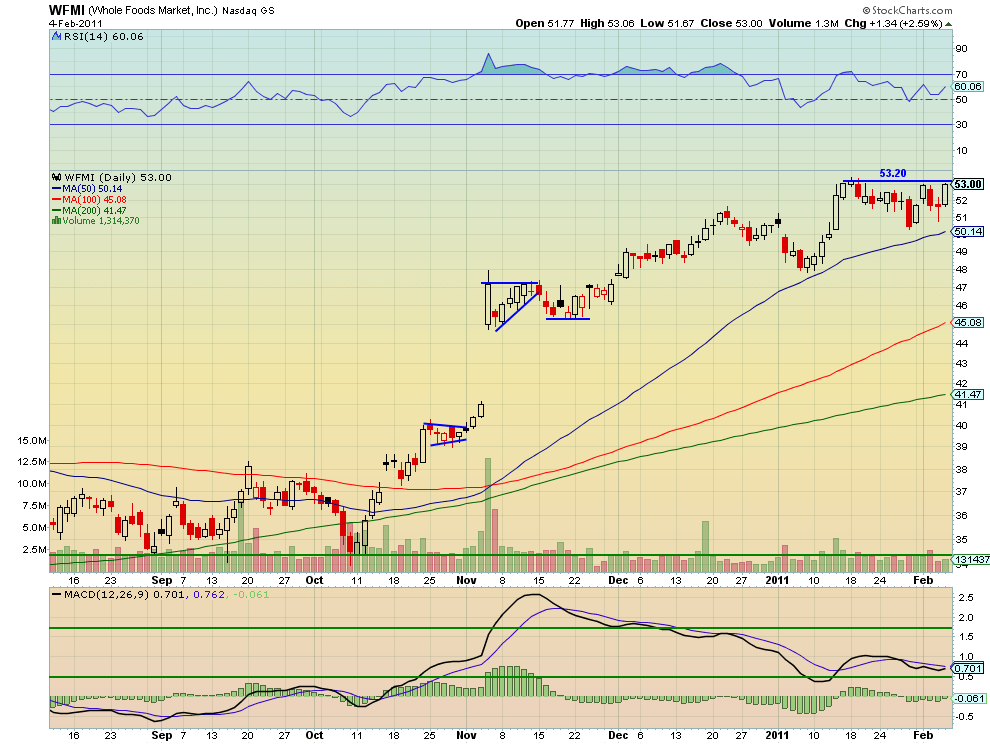The image size is (990, 744).
Task: Open the StockCharts.com copyright link
Action: click(907, 10)
